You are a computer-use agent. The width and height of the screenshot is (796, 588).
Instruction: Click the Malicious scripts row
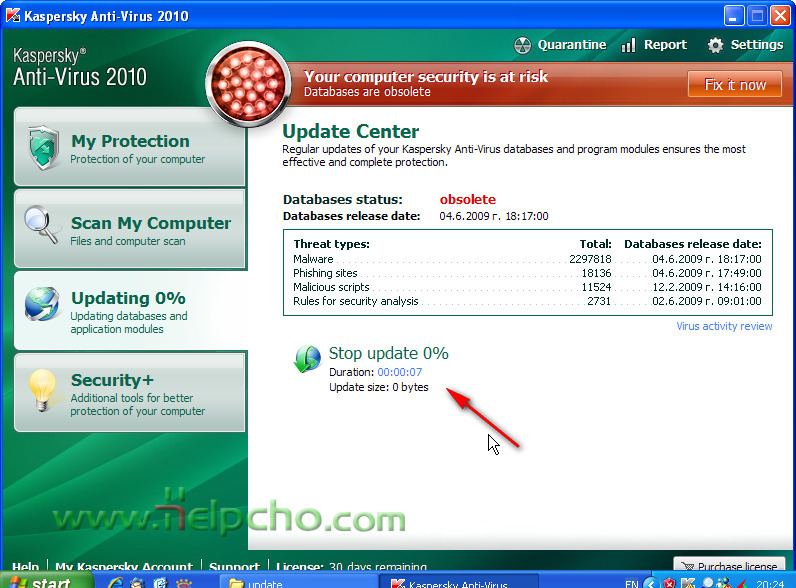[527, 287]
